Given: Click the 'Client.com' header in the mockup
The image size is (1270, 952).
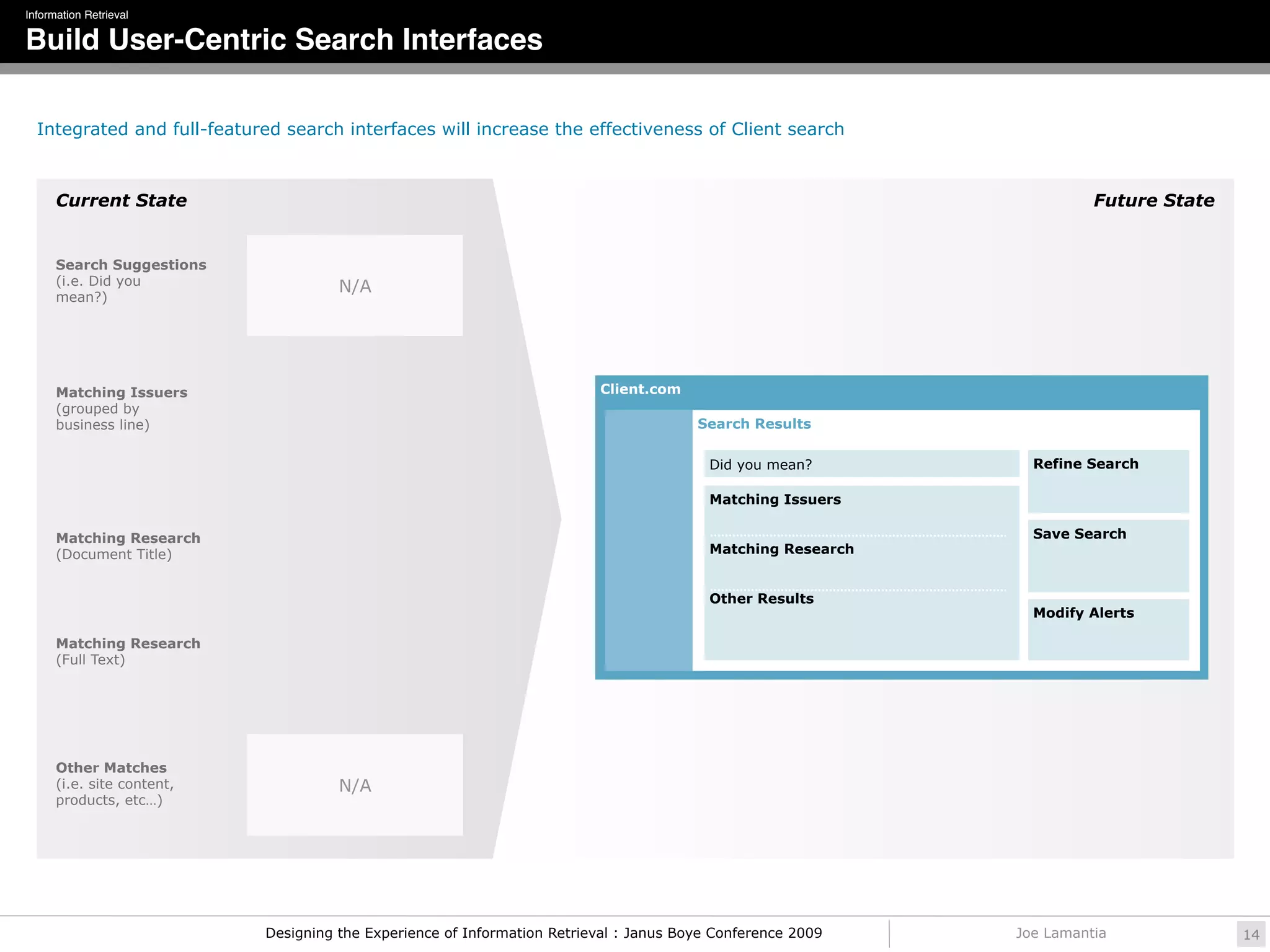Looking at the screenshot, I should 641,389.
